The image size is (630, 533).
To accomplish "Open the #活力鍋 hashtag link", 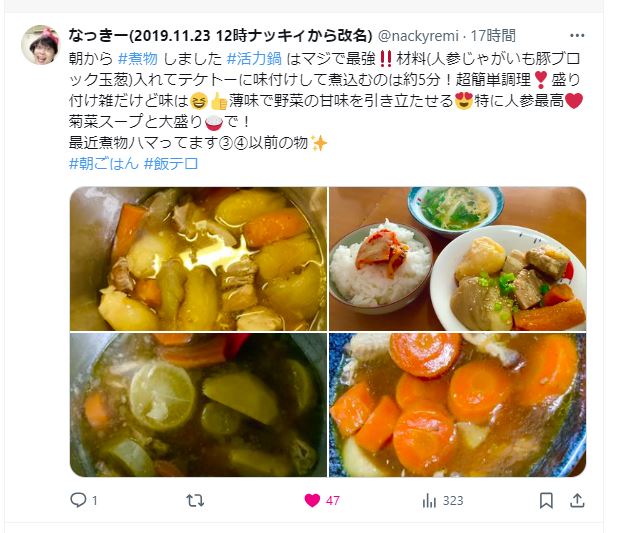I will pyautogui.click(x=254, y=59).
